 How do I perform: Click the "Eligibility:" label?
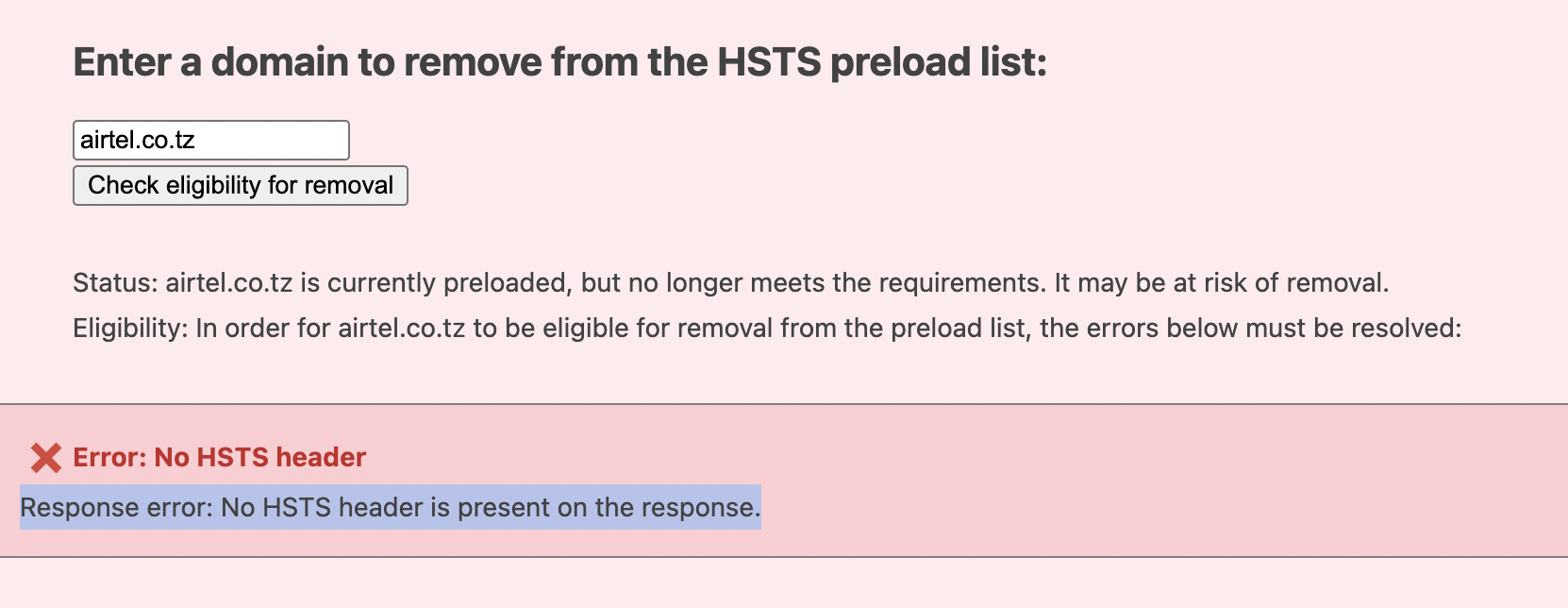pos(130,329)
